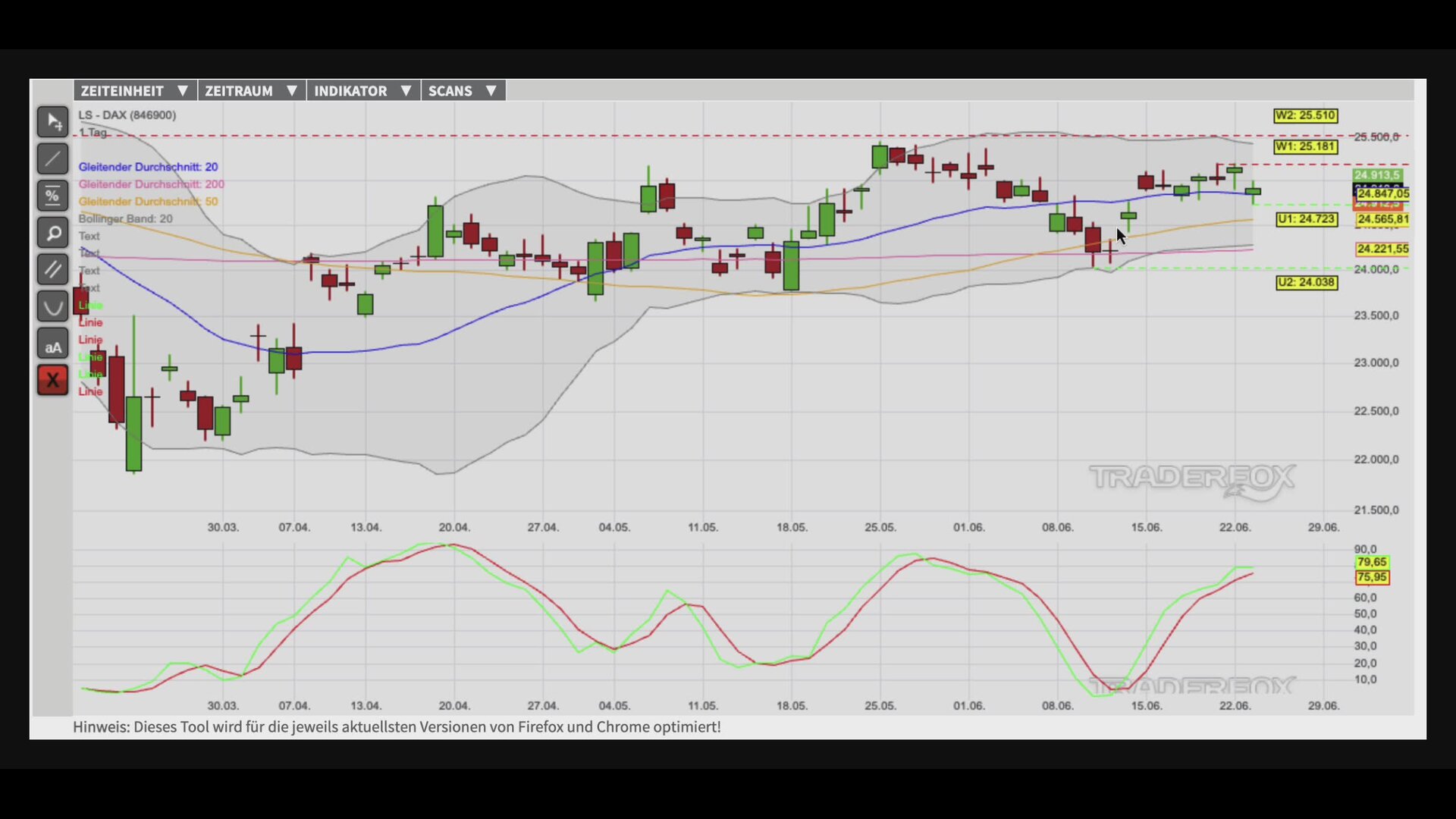Select the curve arc drawing tool
1456x819 pixels.
pos(53,306)
